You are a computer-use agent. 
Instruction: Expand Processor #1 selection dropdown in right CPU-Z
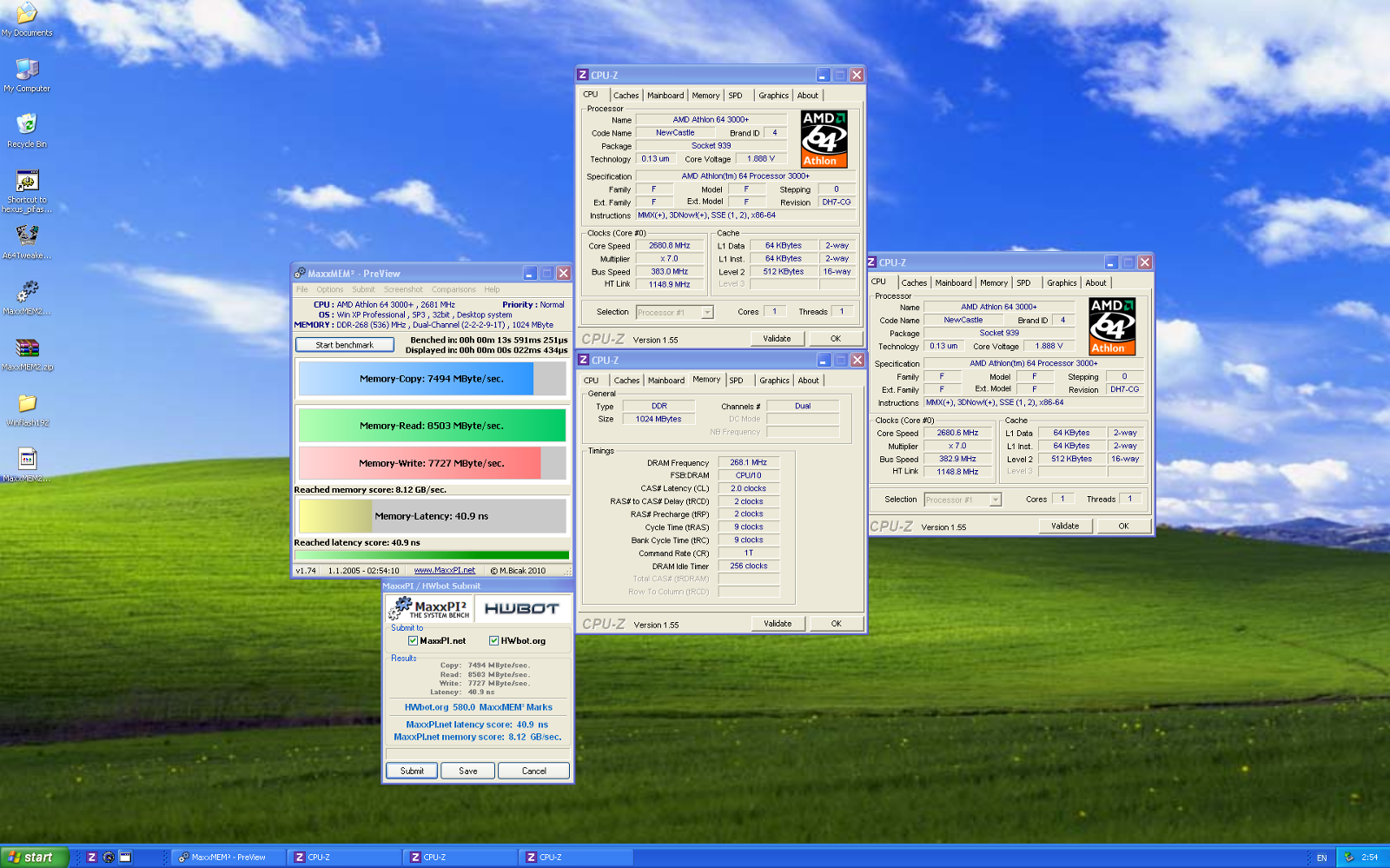click(x=996, y=500)
